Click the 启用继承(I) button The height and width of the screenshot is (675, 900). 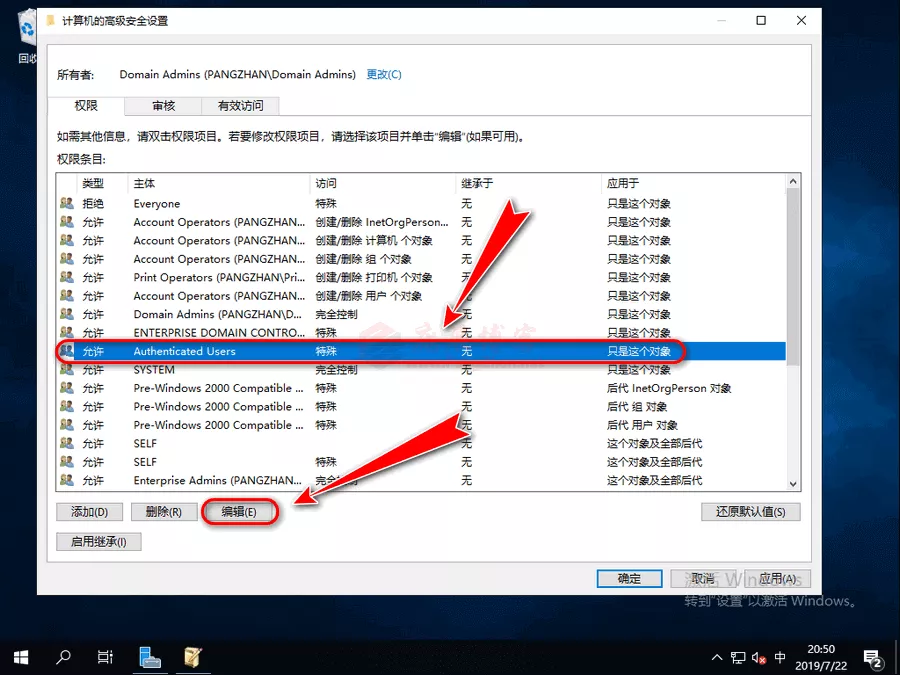coord(99,542)
